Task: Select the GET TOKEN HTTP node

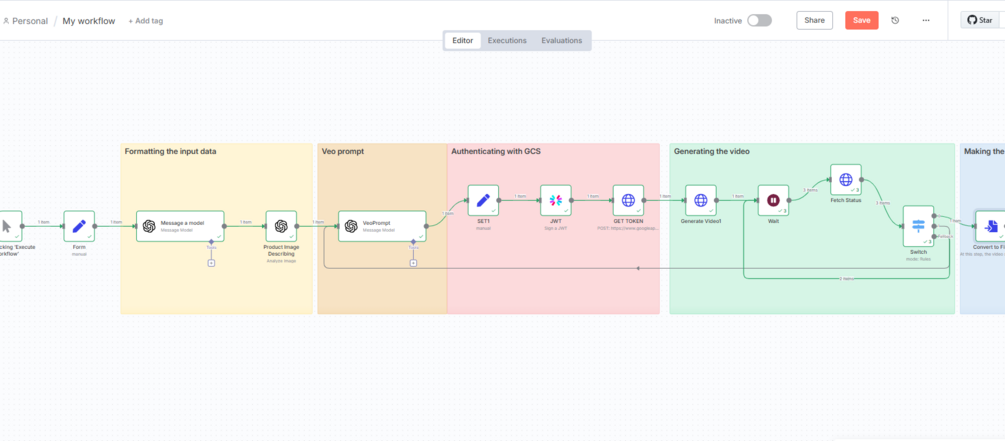Action: pyautogui.click(x=628, y=201)
